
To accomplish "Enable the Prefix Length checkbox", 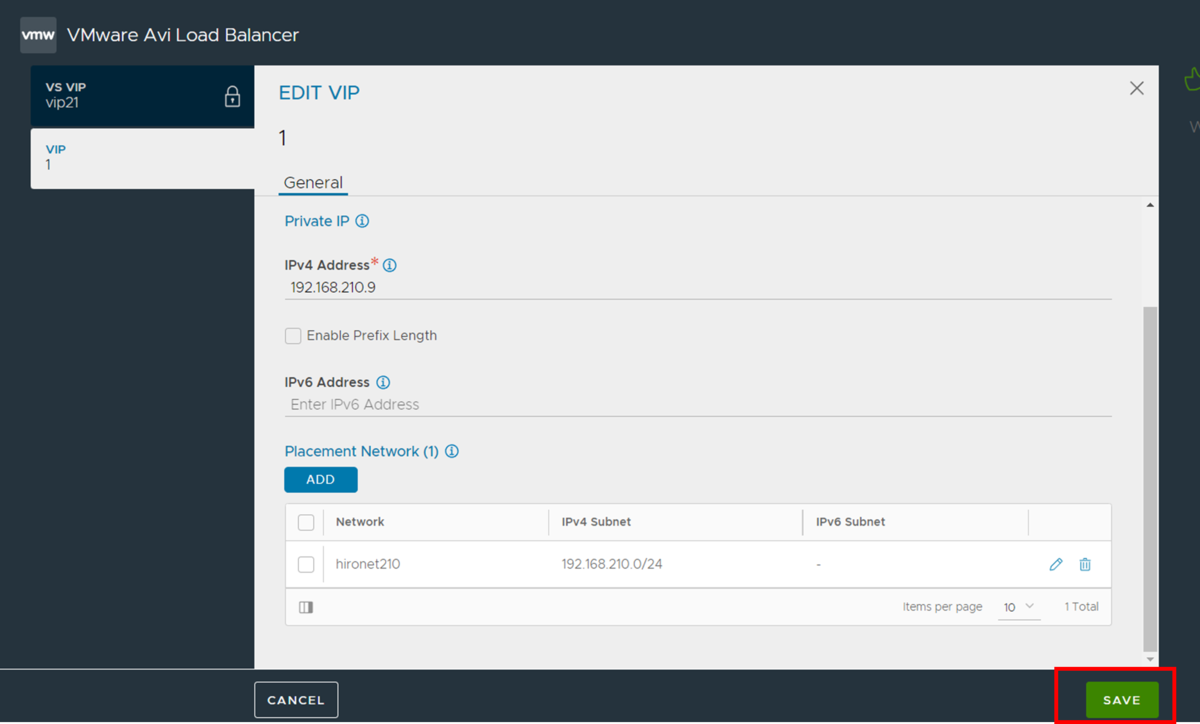I will 293,336.
